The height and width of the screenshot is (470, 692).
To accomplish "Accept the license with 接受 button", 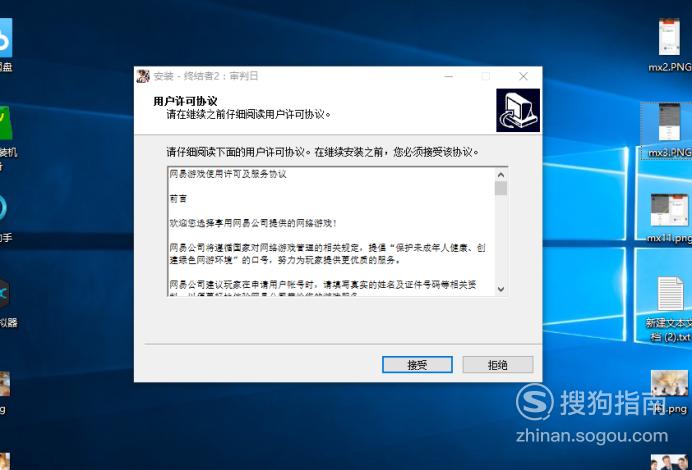I will click(417, 365).
